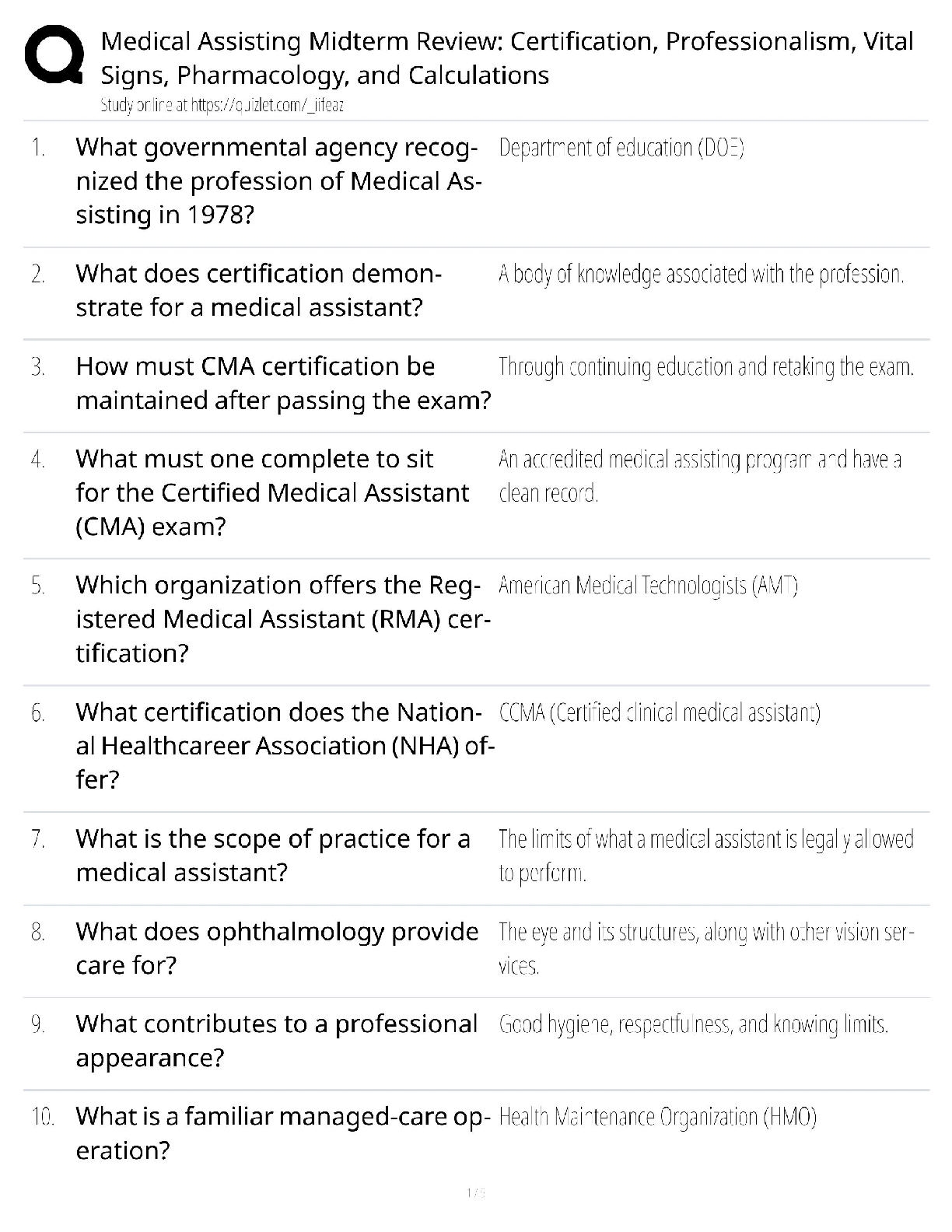This screenshot has width=952, height=1232.
Task: Click answer 'A body of knowledge' text
Action: click(700, 275)
